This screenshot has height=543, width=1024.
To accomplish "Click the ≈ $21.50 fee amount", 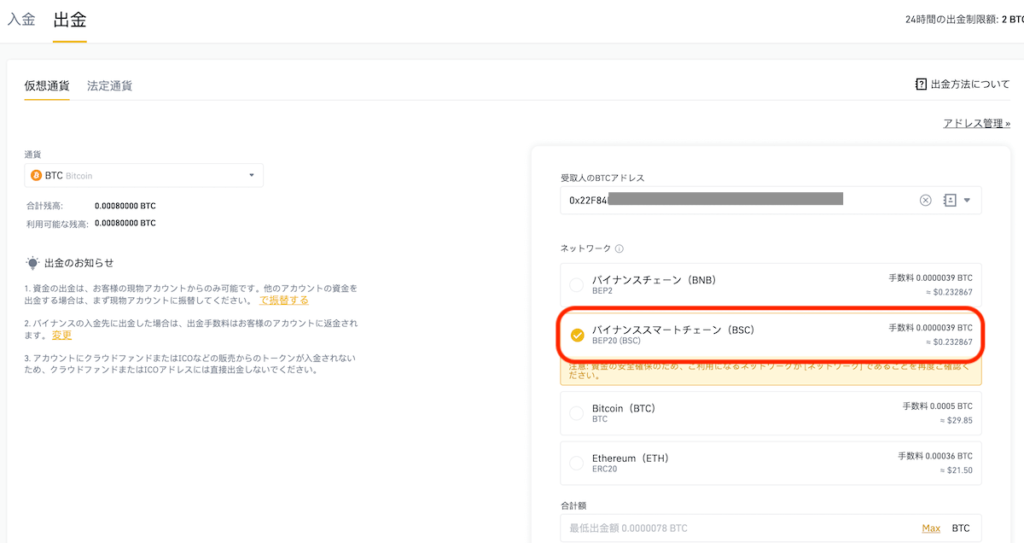I will [956, 470].
